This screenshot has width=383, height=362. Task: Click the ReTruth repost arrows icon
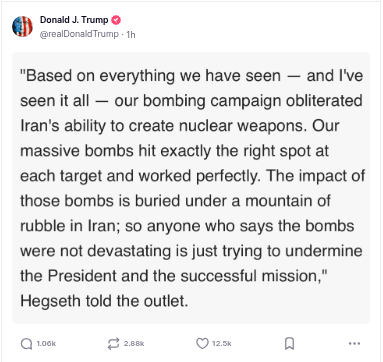(x=113, y=344)
